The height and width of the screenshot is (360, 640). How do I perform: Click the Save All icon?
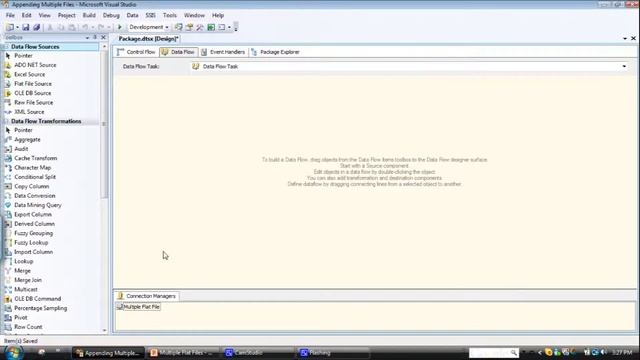coord(36,27)
